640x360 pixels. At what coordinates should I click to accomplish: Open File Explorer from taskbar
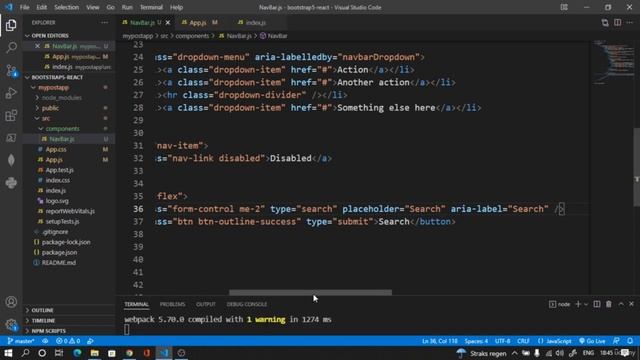click(95, 353)
